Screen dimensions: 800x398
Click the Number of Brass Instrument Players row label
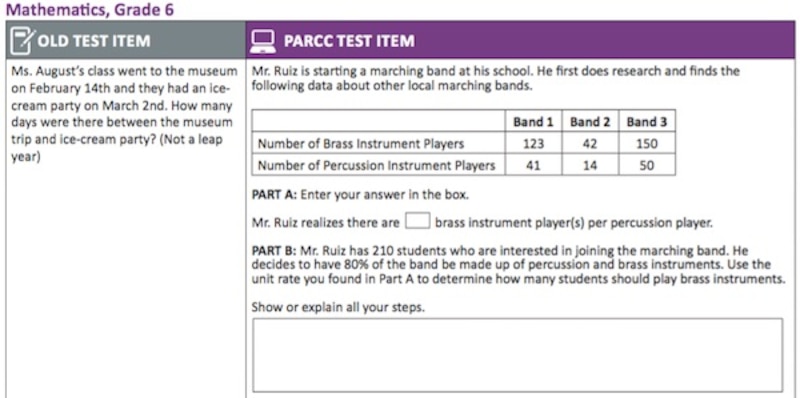coord(361,144)
